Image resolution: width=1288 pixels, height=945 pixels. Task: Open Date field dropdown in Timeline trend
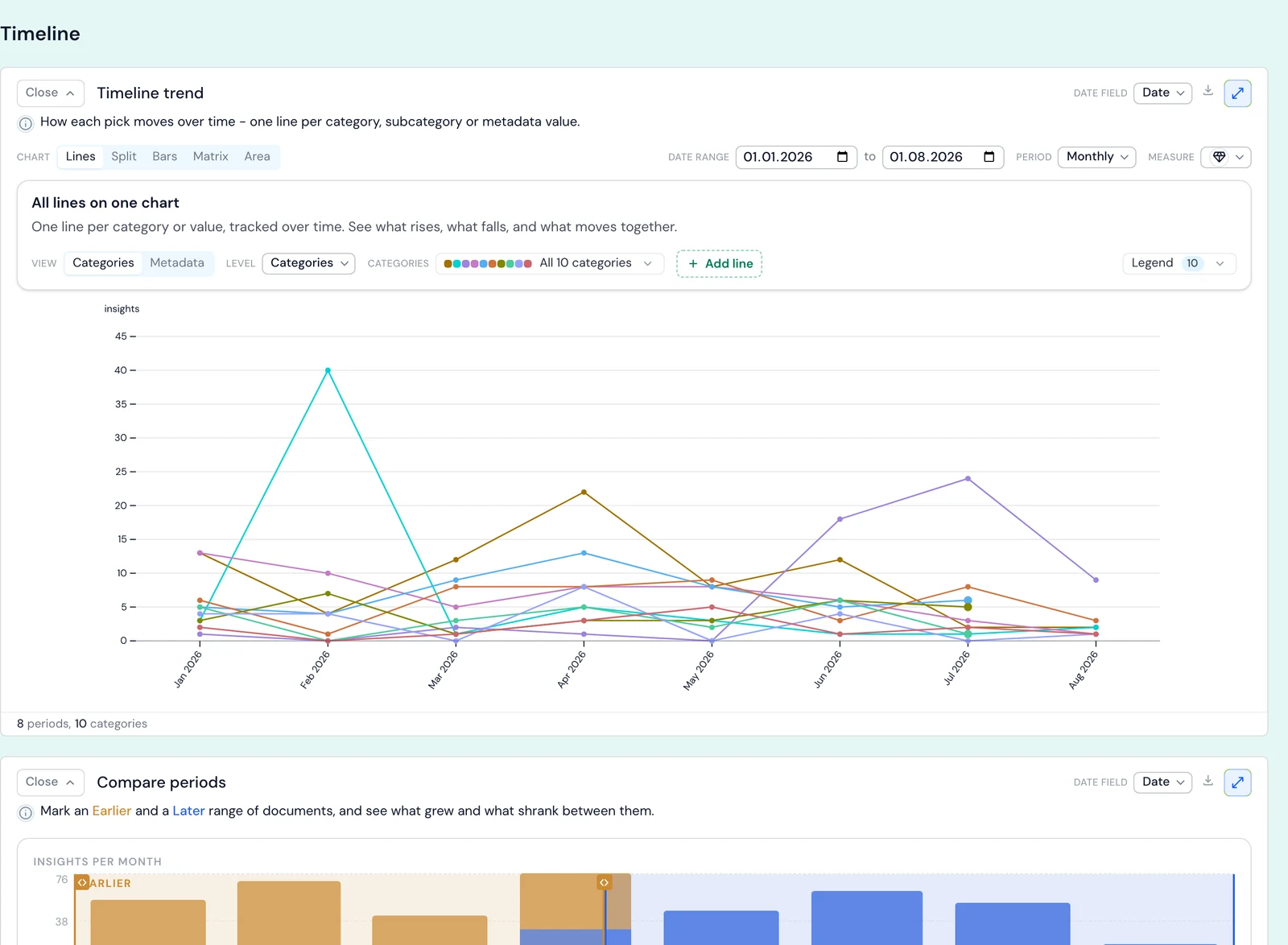pos(1162,93)
